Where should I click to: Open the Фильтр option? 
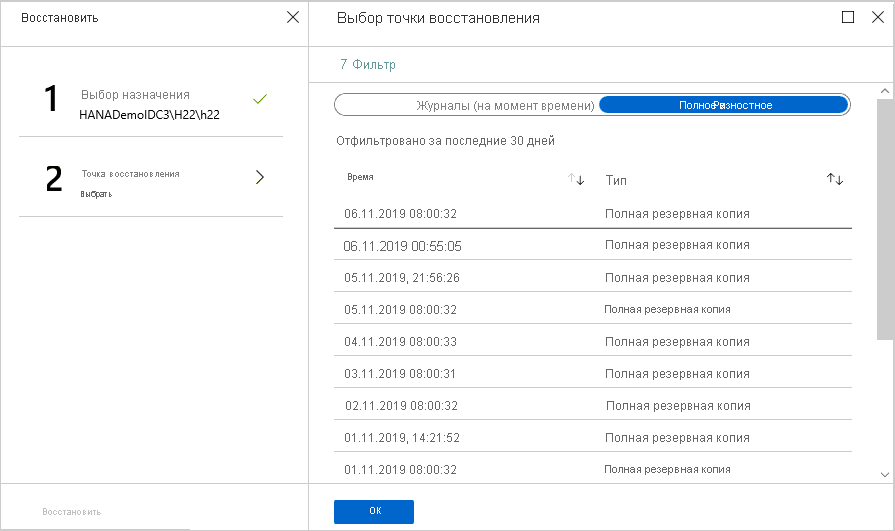368,65
